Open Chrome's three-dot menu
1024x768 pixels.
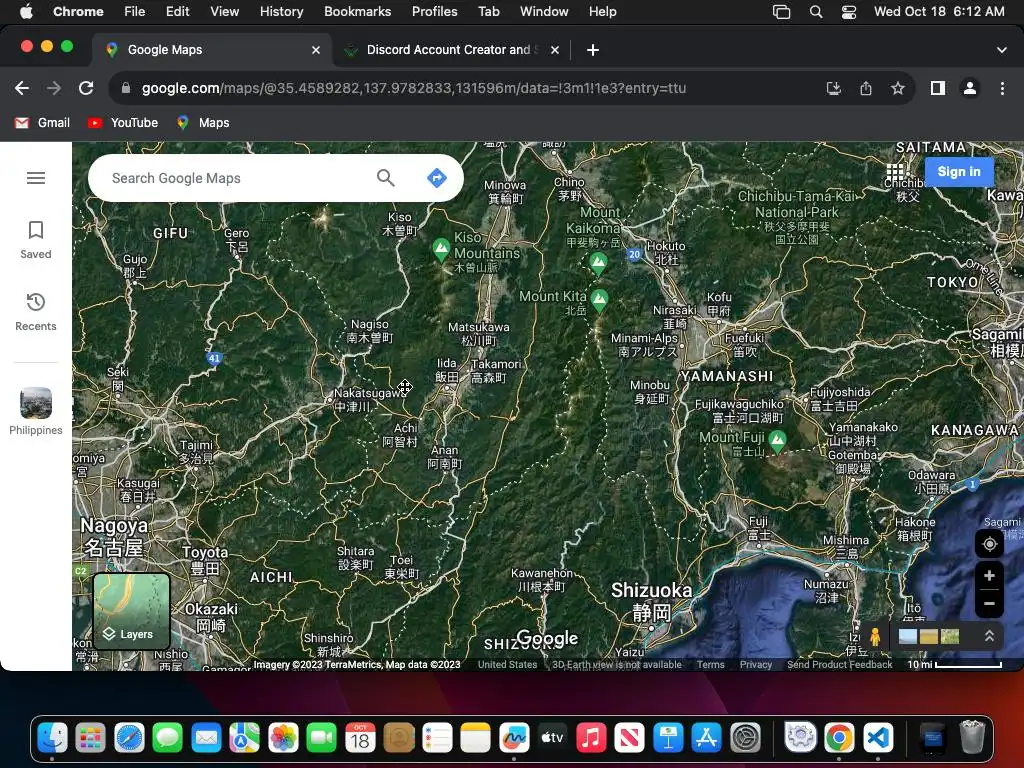(x=1002, y=88)
